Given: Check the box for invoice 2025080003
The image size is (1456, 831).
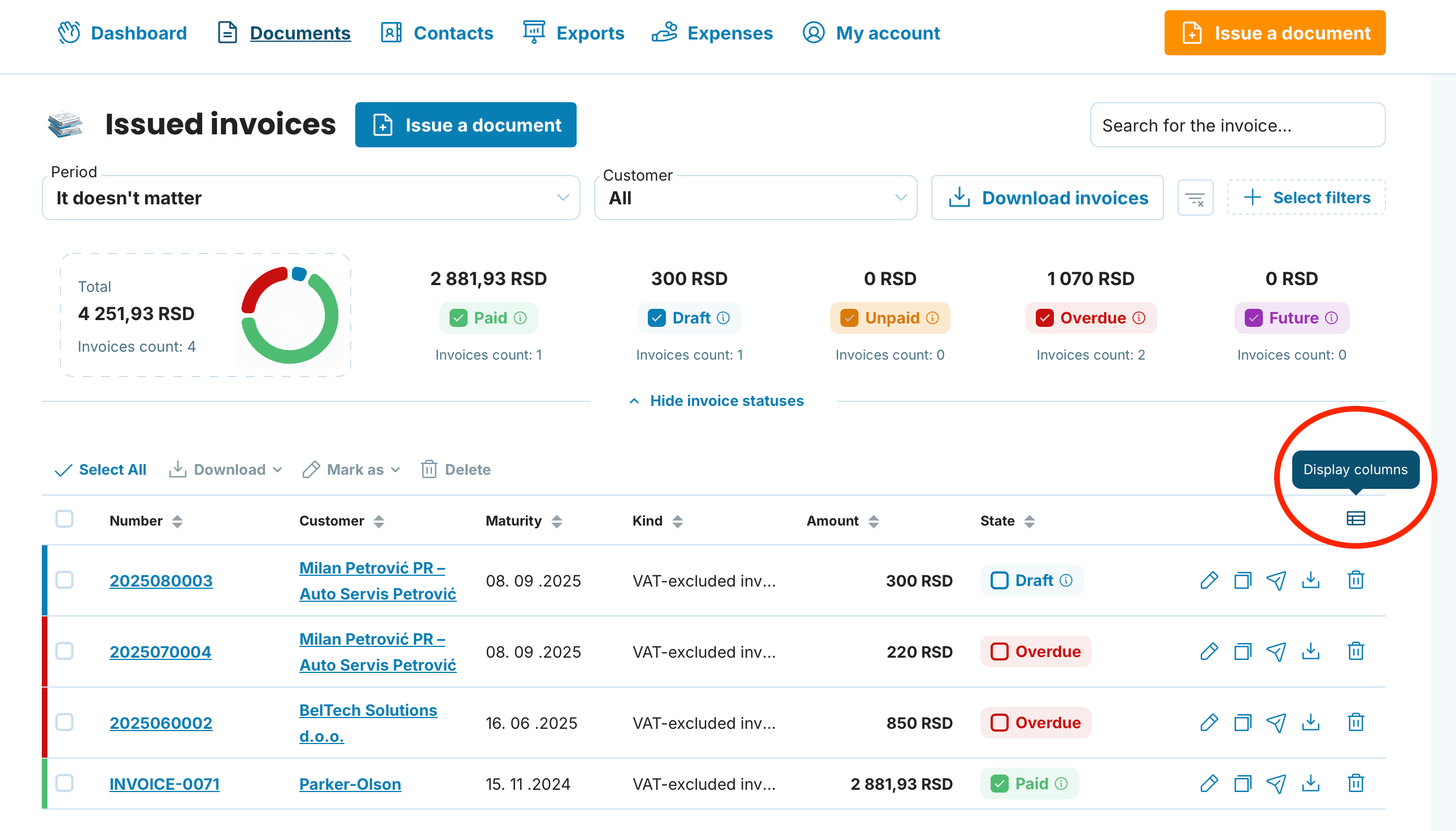Looking at the screenshot, I should click(x=64, y=580).
